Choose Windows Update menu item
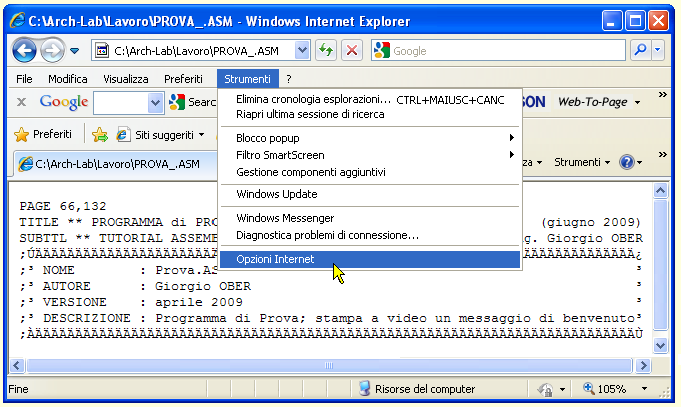Image resolution: width=681 pixels, height=407 pixels. coord(370,194)
